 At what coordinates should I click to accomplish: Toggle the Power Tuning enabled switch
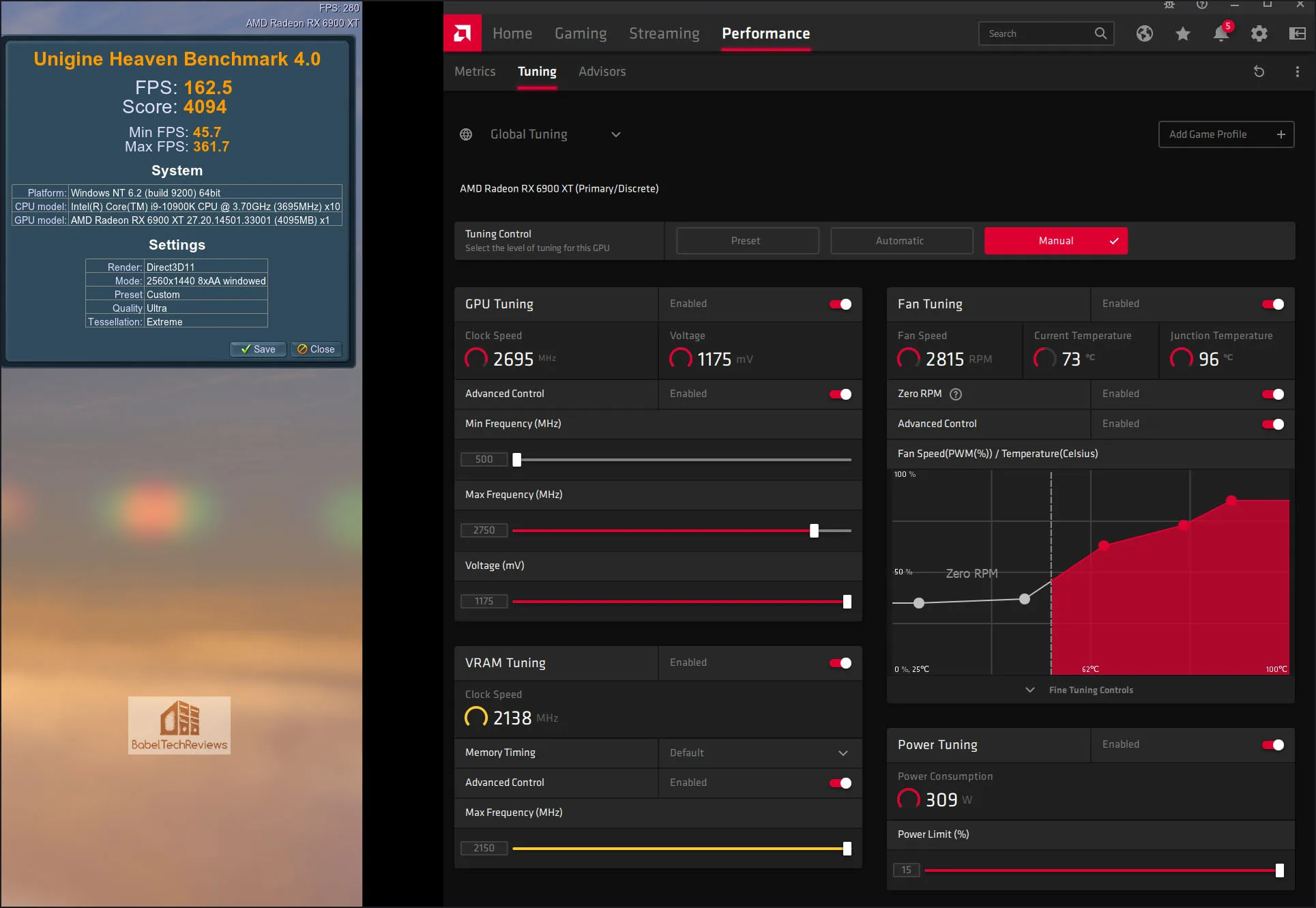pos(1273,745)
